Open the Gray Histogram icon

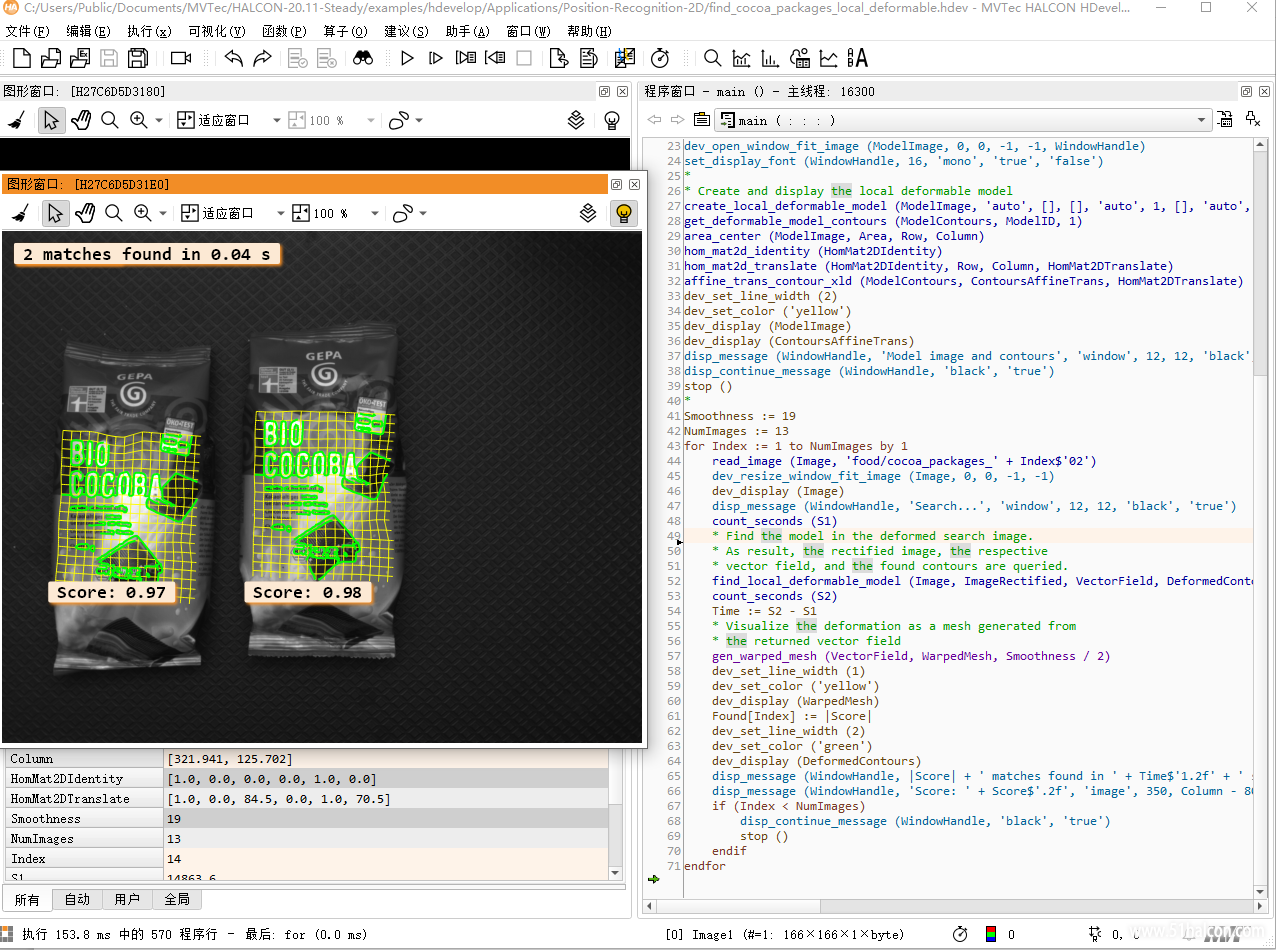741,58
